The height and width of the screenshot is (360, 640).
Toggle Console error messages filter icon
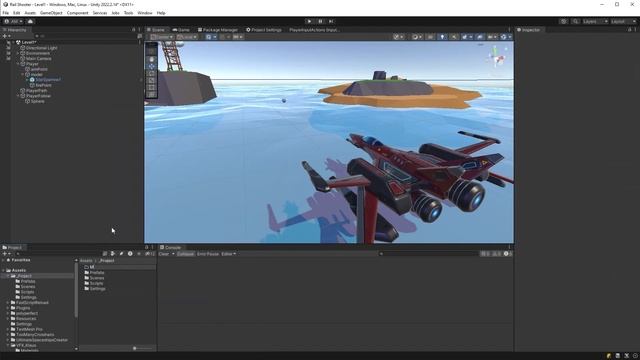507,254
